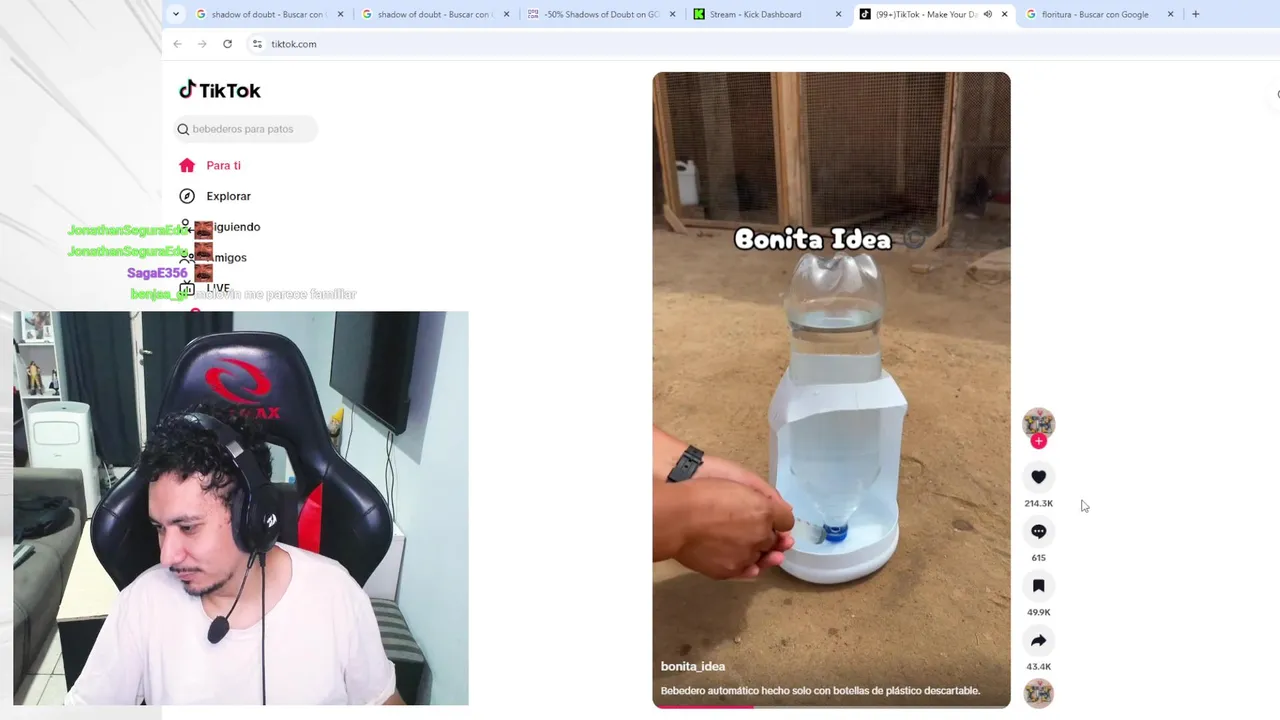
Task: Open comments with the speech bubble icon
Action: [1038, 531]
